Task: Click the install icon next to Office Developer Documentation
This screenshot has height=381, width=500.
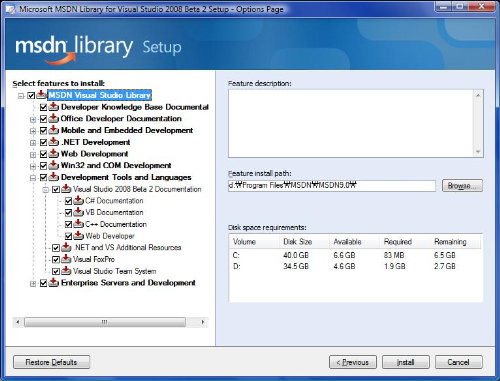Action: pyautogui.click(x=54, y=119)
